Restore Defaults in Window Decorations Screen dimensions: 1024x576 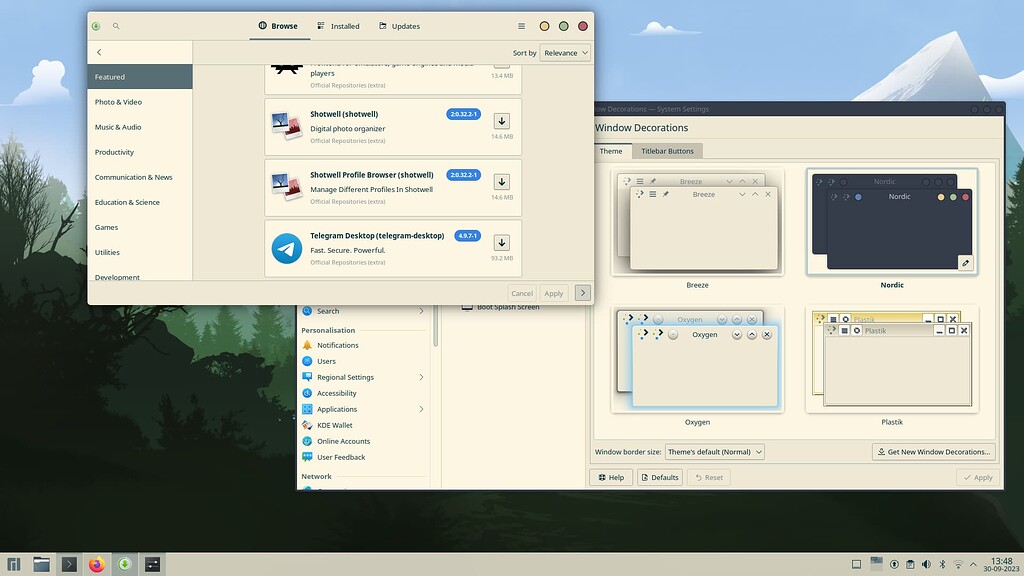659,477
